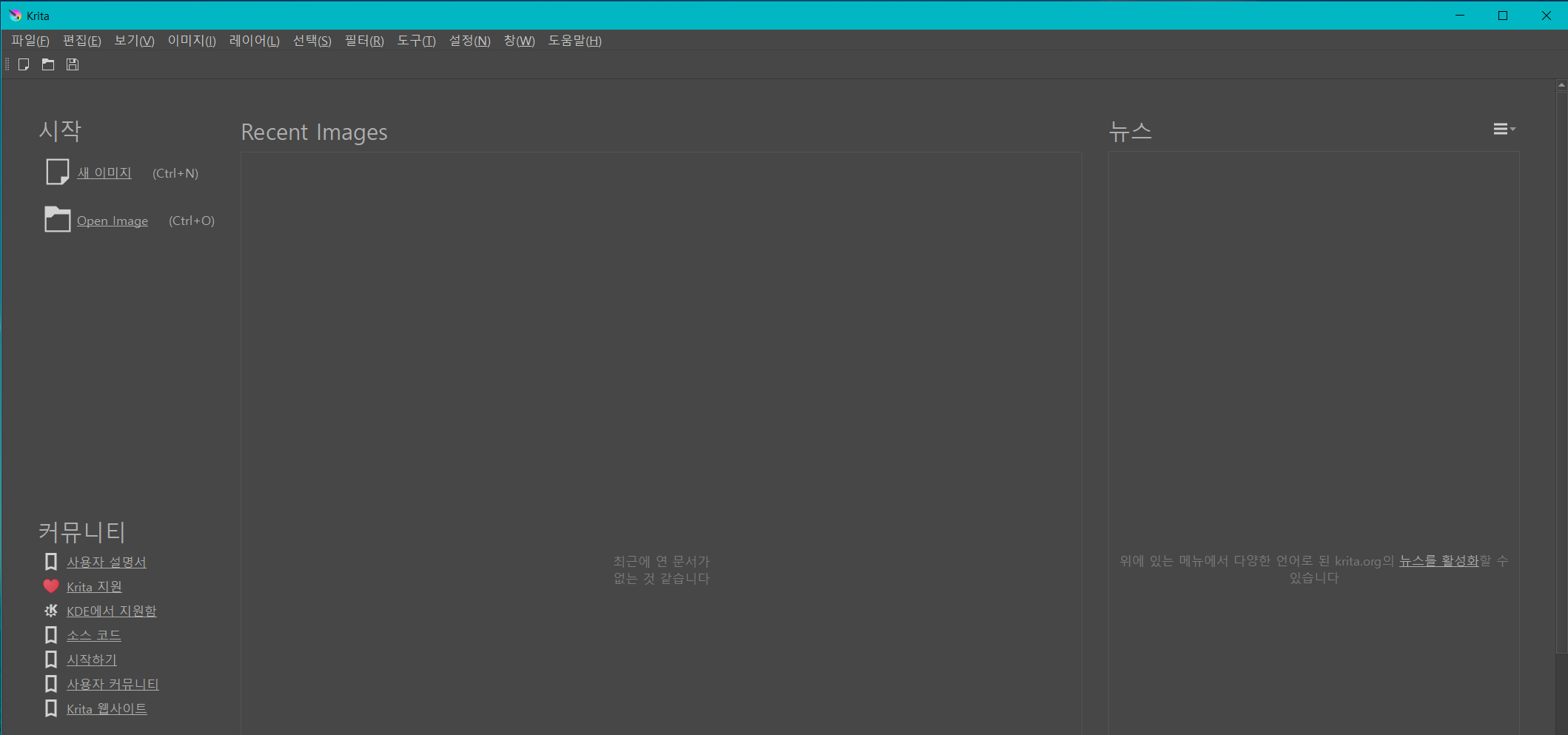Click the (Ctrl+O) shortcut label
This screenshot has width=1568, height=735.
point(192,221)
